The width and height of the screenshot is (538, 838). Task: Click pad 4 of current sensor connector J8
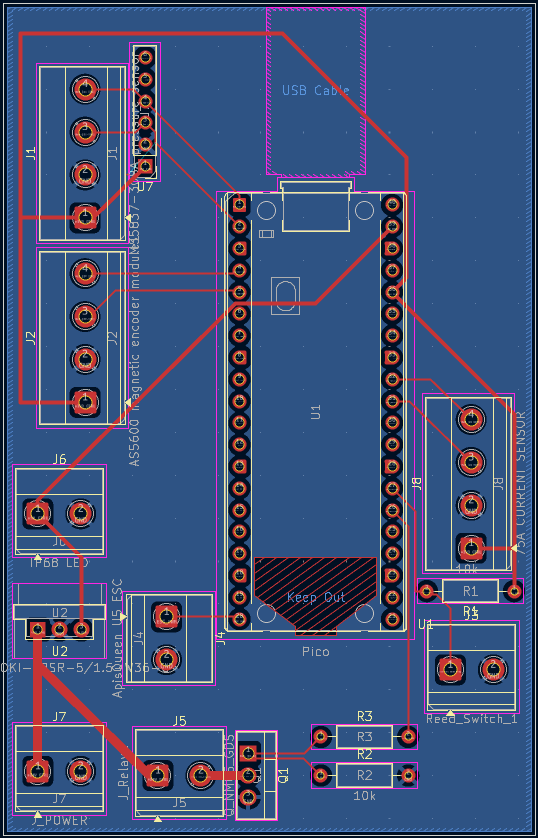pyautogui.click(x=471, y=420)
